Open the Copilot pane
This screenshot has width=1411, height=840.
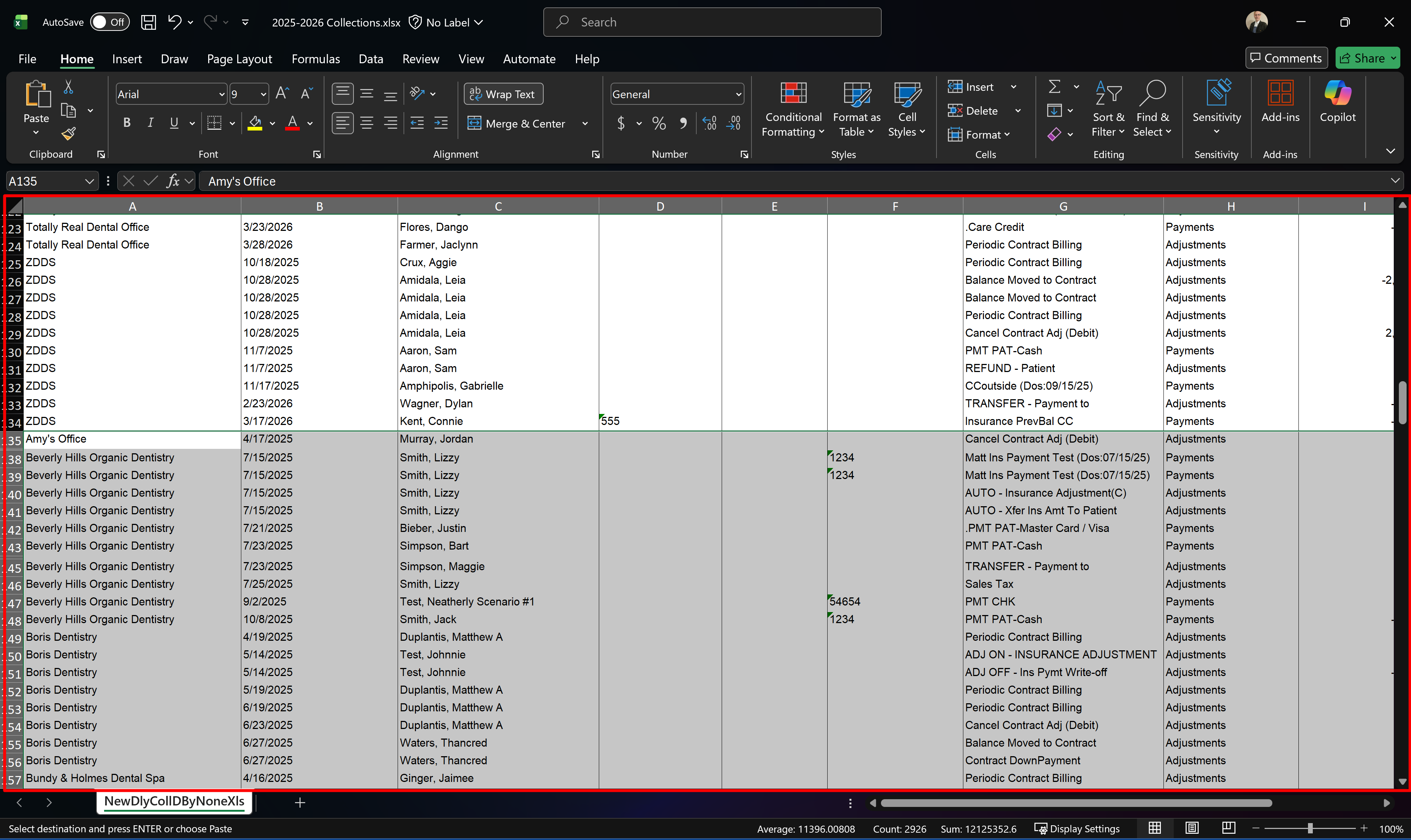tap(1337, 102)
